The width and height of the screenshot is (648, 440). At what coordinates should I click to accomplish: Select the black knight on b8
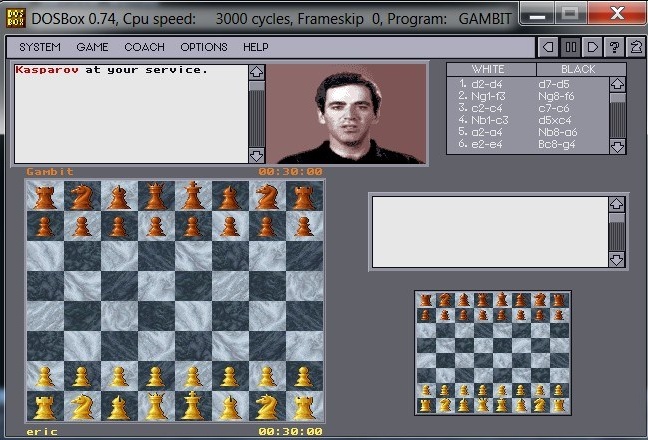pos(82,196)
